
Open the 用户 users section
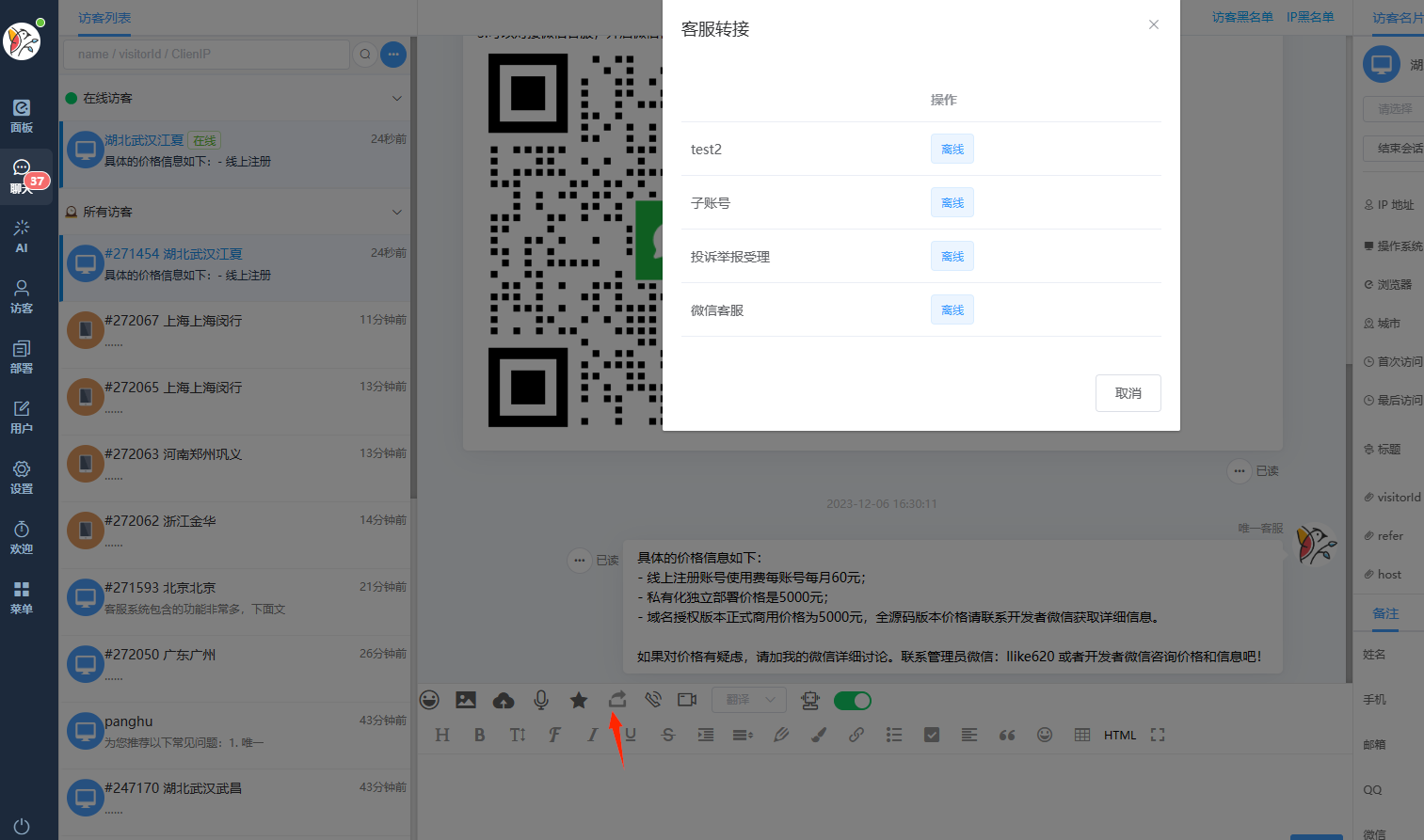22,417
